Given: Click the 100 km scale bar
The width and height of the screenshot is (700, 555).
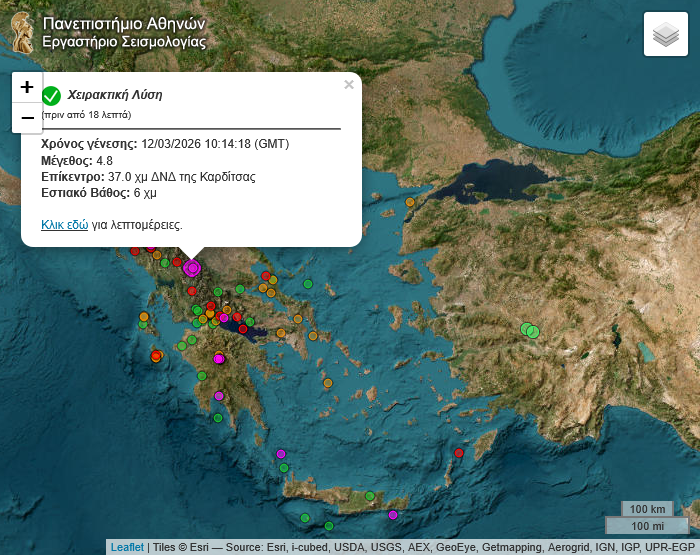Looking at the screenshot, I should [647, 509].
